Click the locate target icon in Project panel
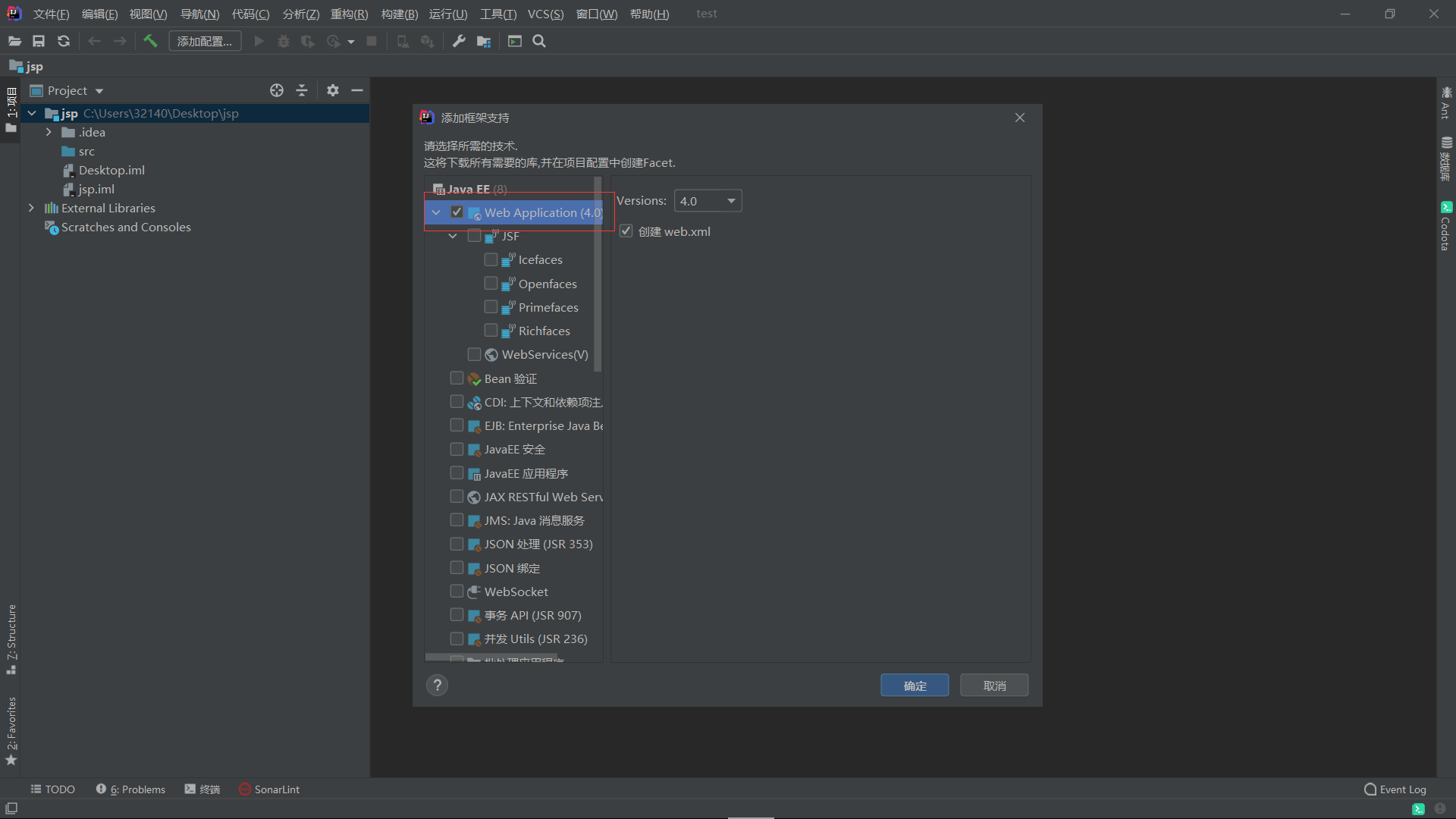This screenshot has height=819, width=1456. coord(277,90)
